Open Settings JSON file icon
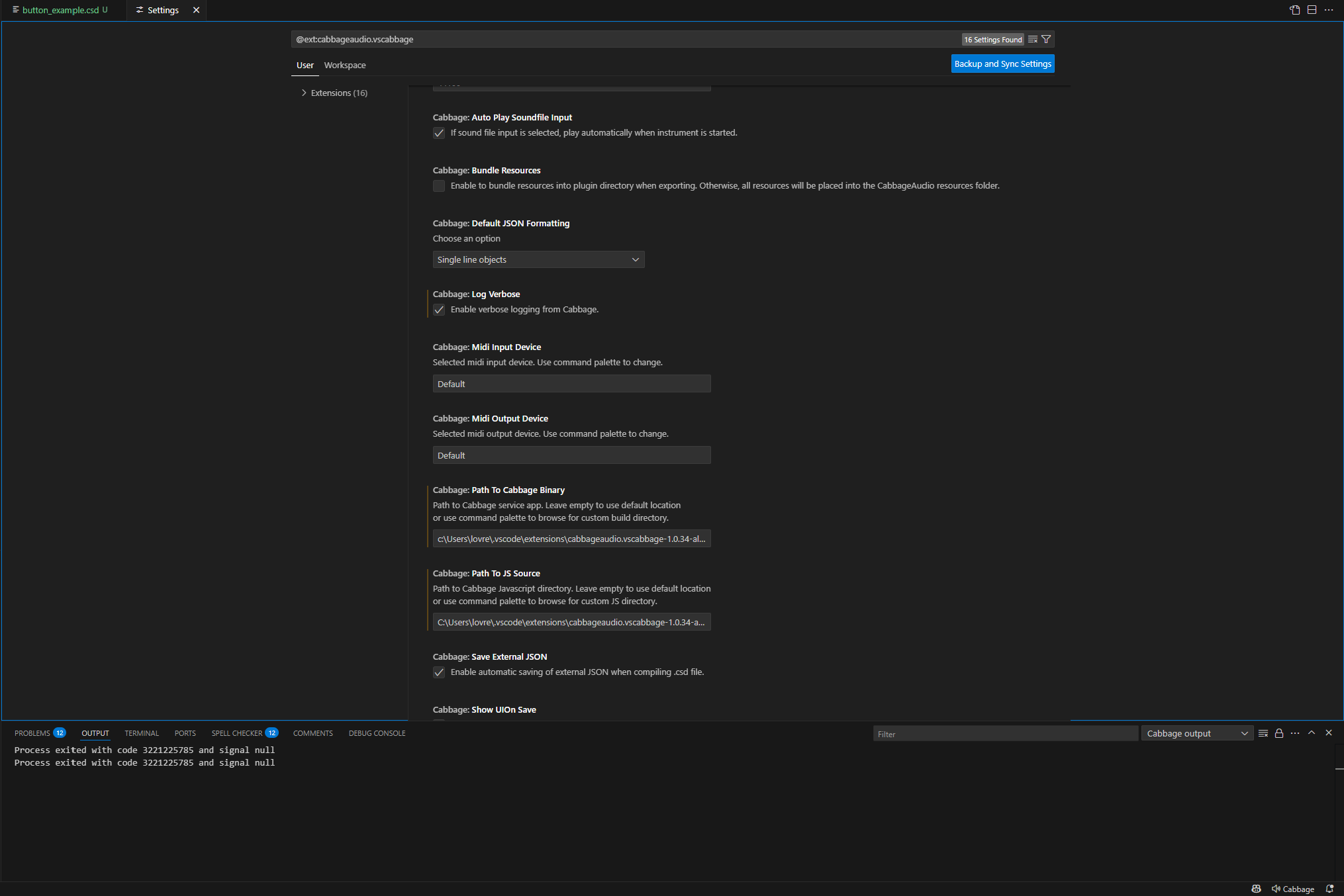The width and height of the screenshot is (1344, 896). [x=1295, y=10]
